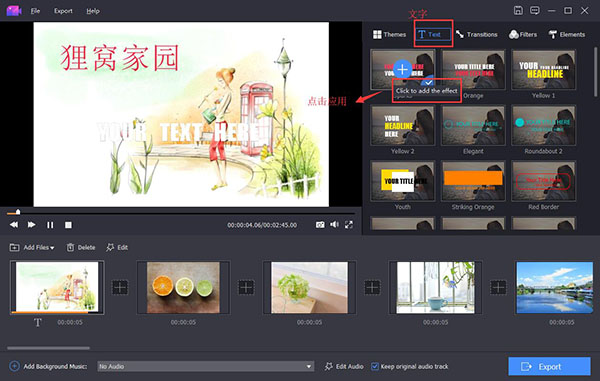Screen dimensions: 600x381
Task: Click the rewind playback button
Action: pyautogui.click(x=14, y=225)
